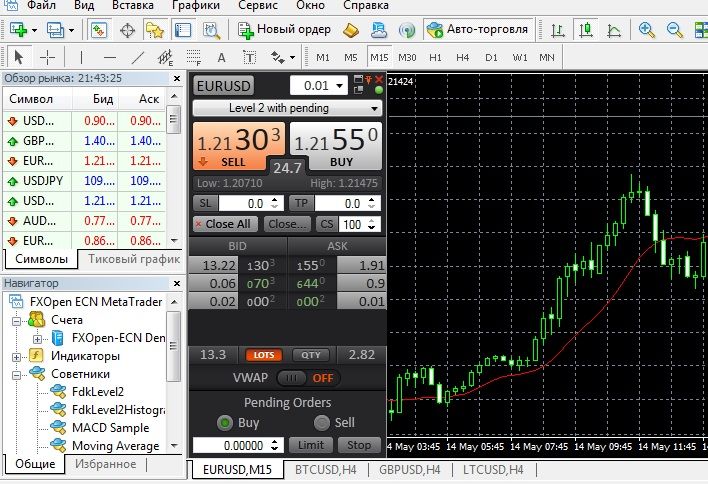Switch chart to candlesticks icon
The width and height of the screenshot is (708, 484).
(586, 30)
